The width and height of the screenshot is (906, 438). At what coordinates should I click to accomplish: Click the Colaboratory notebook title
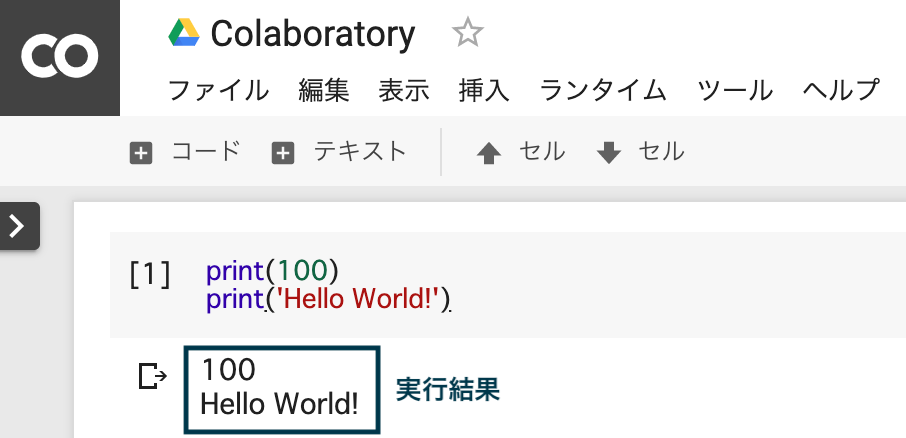(x=313, y=34)
